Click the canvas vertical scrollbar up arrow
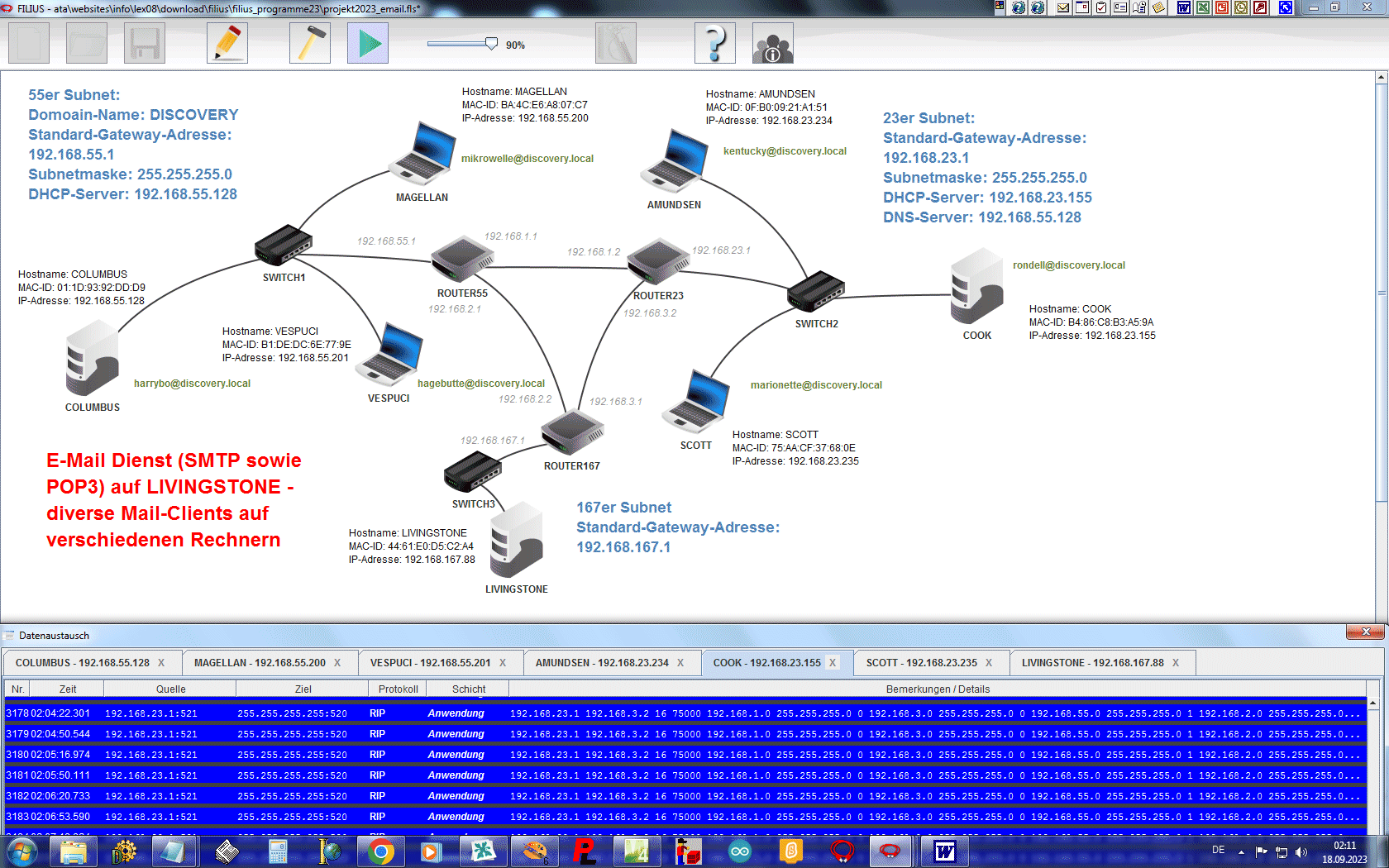 [x=1381, y=78]
